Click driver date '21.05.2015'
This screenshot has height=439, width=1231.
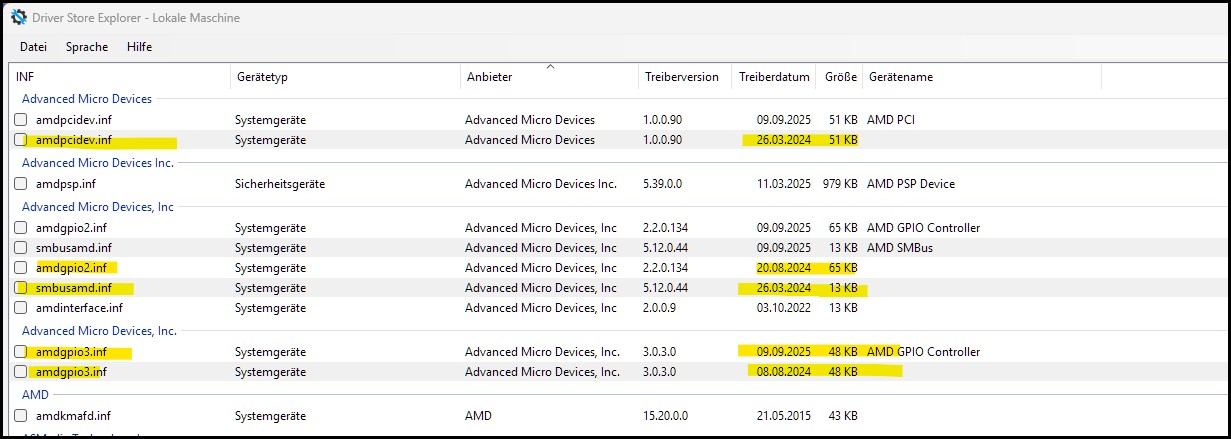[x=786, y=416]
